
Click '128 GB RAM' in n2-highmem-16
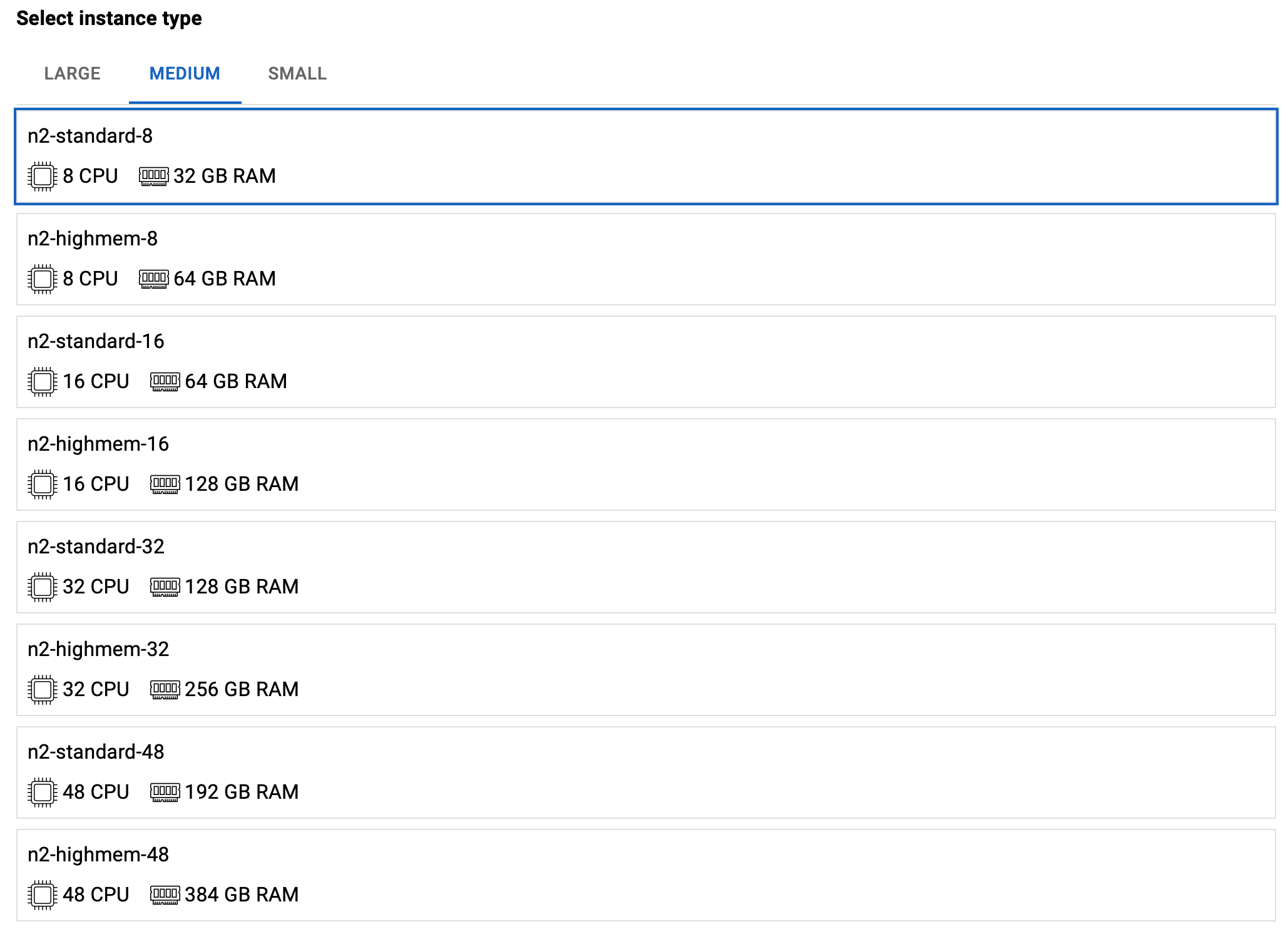point(242,484)
